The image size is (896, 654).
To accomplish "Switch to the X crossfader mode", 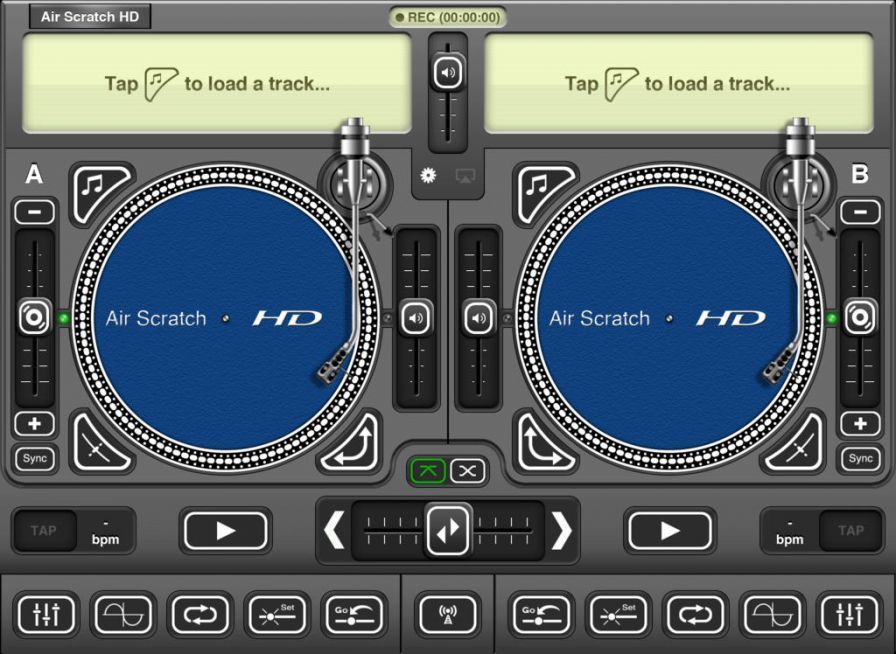I will tap(466, 471).
